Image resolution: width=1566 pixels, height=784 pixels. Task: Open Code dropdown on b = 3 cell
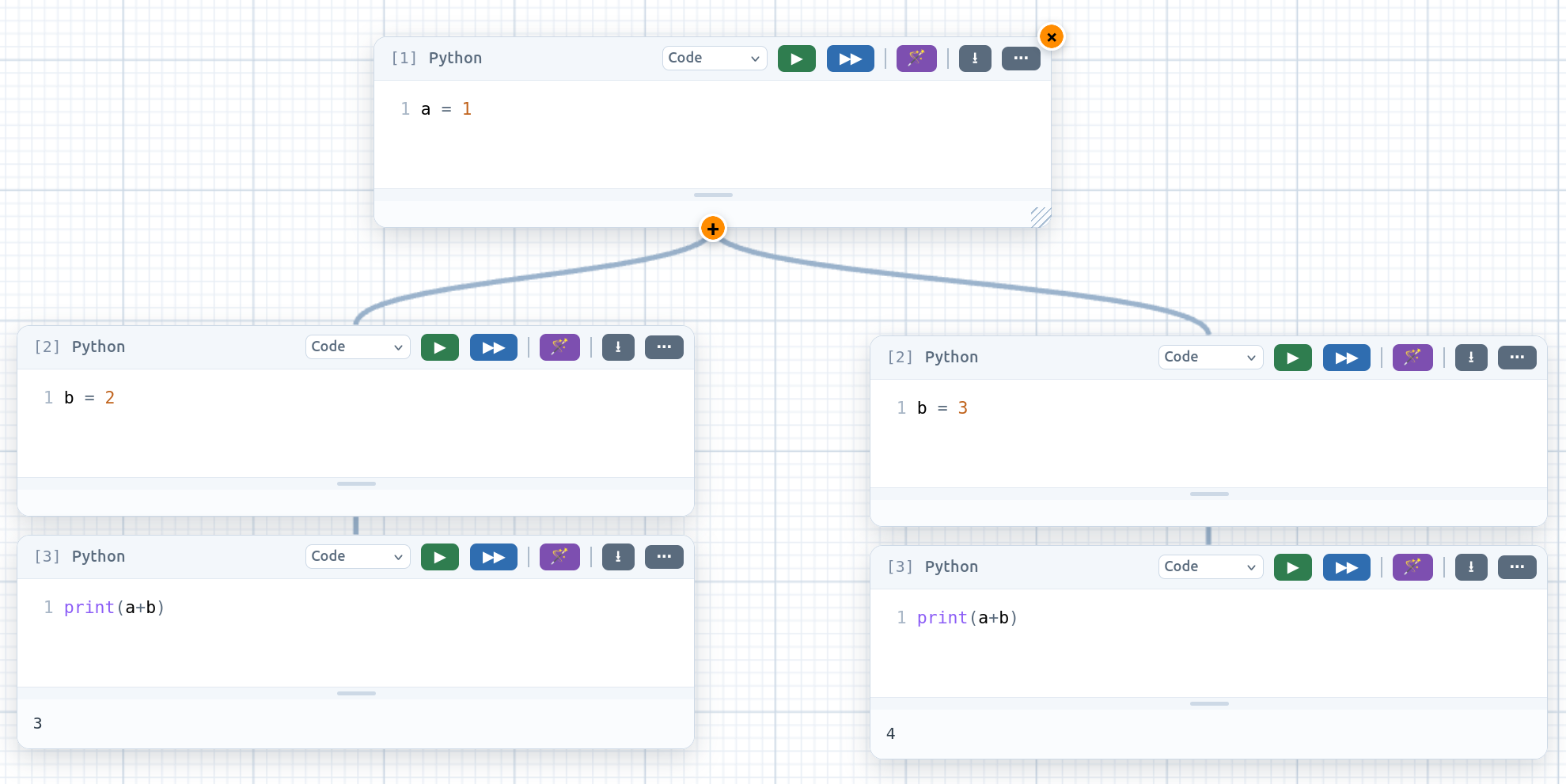coord(1211,357)
